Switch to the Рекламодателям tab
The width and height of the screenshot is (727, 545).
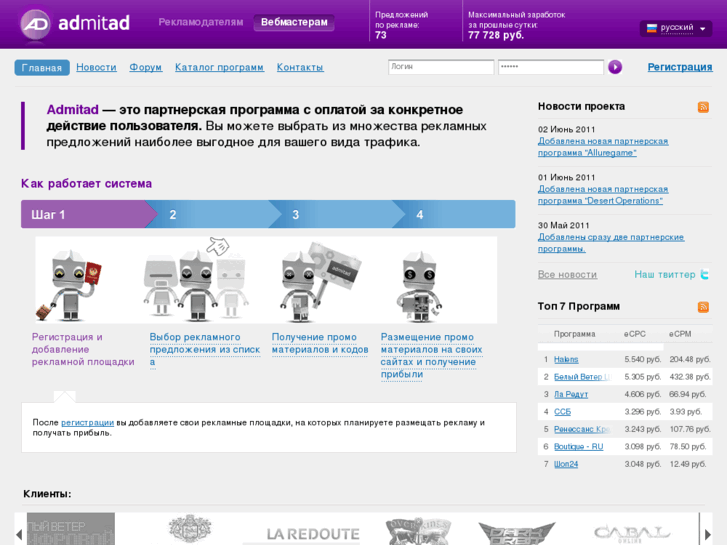point(201,22)
